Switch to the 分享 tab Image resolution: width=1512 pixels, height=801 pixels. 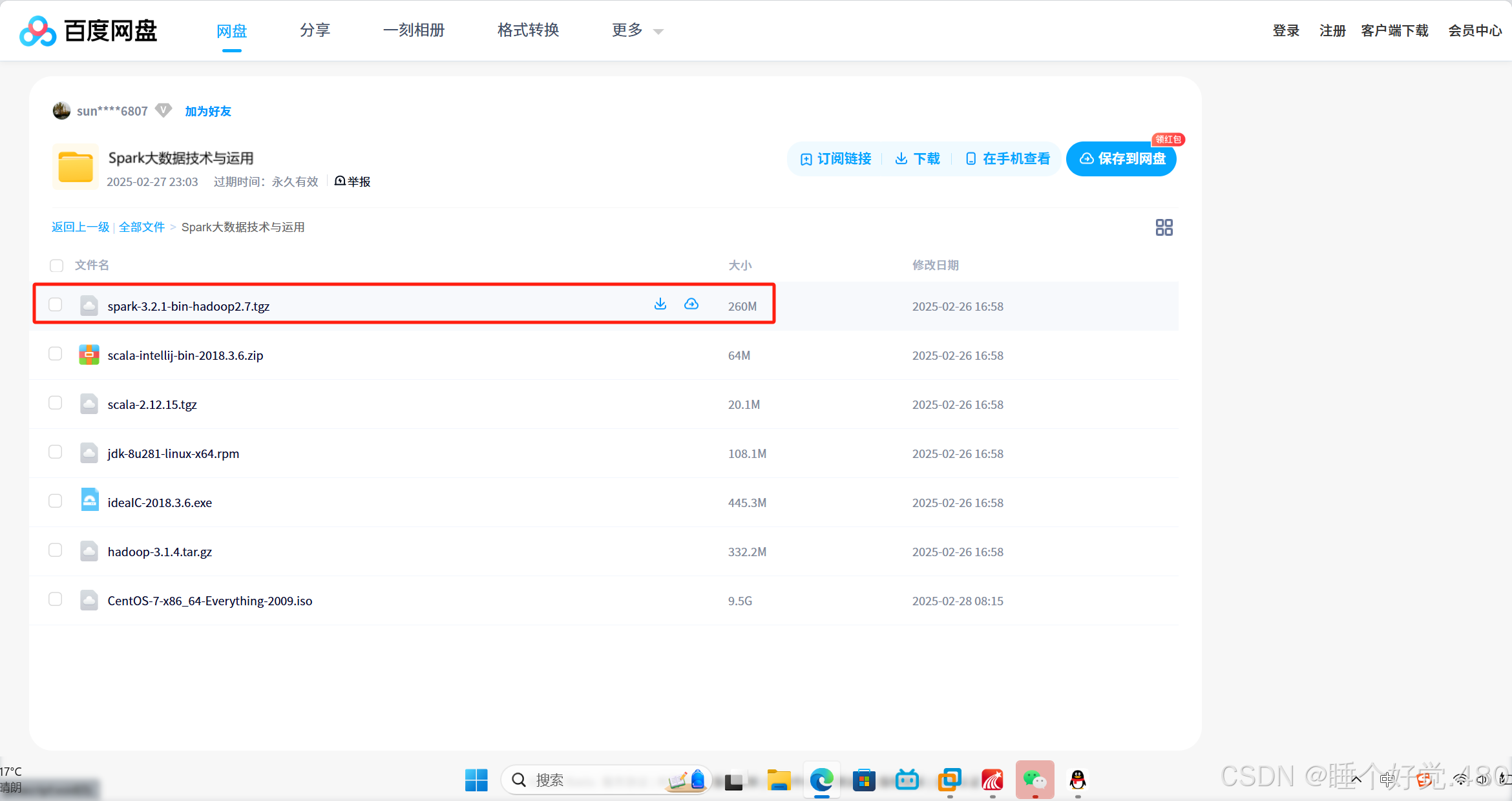315,30
